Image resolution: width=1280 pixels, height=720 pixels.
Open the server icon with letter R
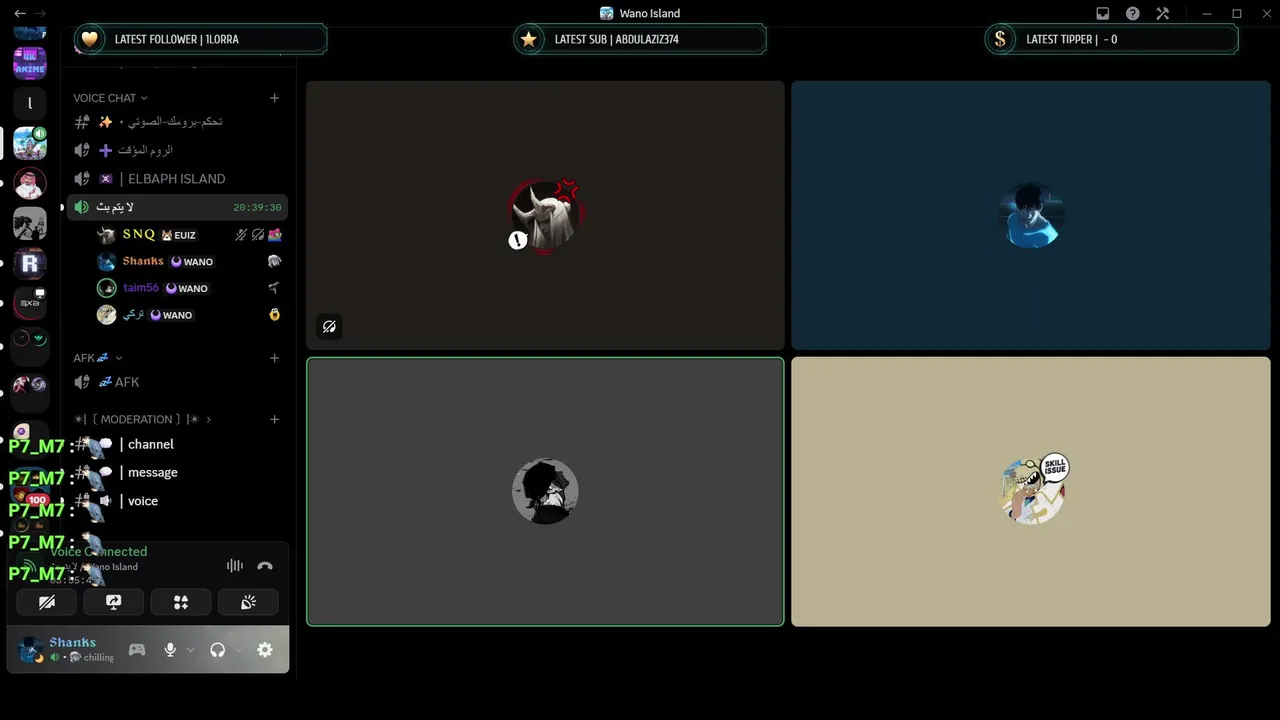[x=30, y=264]
